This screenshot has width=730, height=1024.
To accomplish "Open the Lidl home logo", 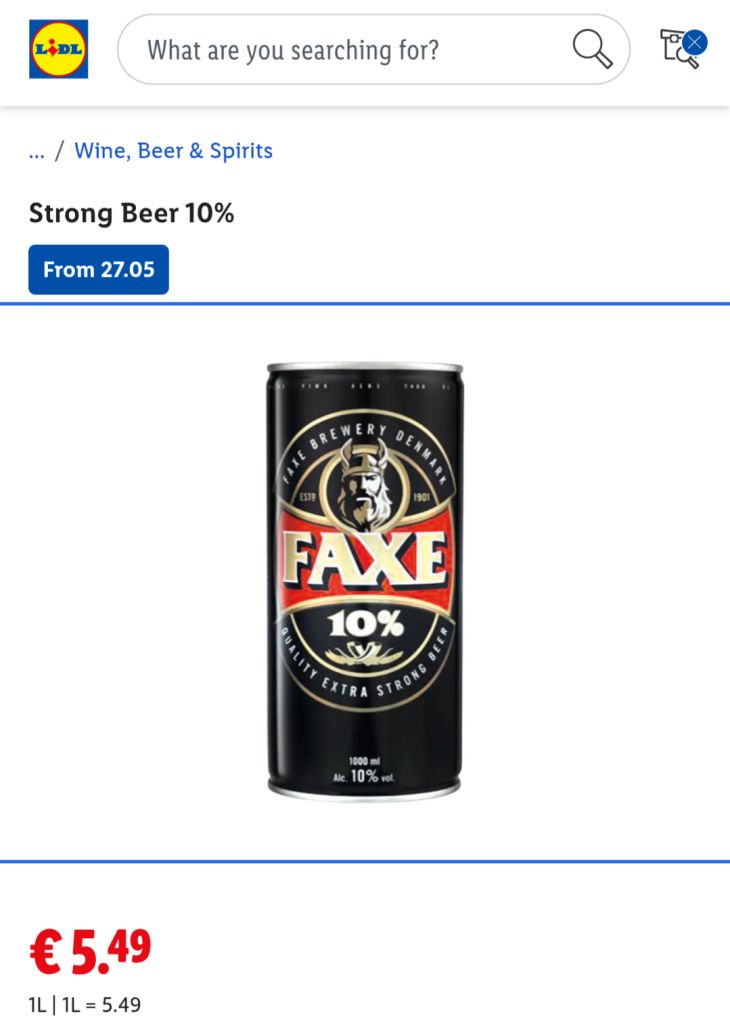I will pos(59,49).
